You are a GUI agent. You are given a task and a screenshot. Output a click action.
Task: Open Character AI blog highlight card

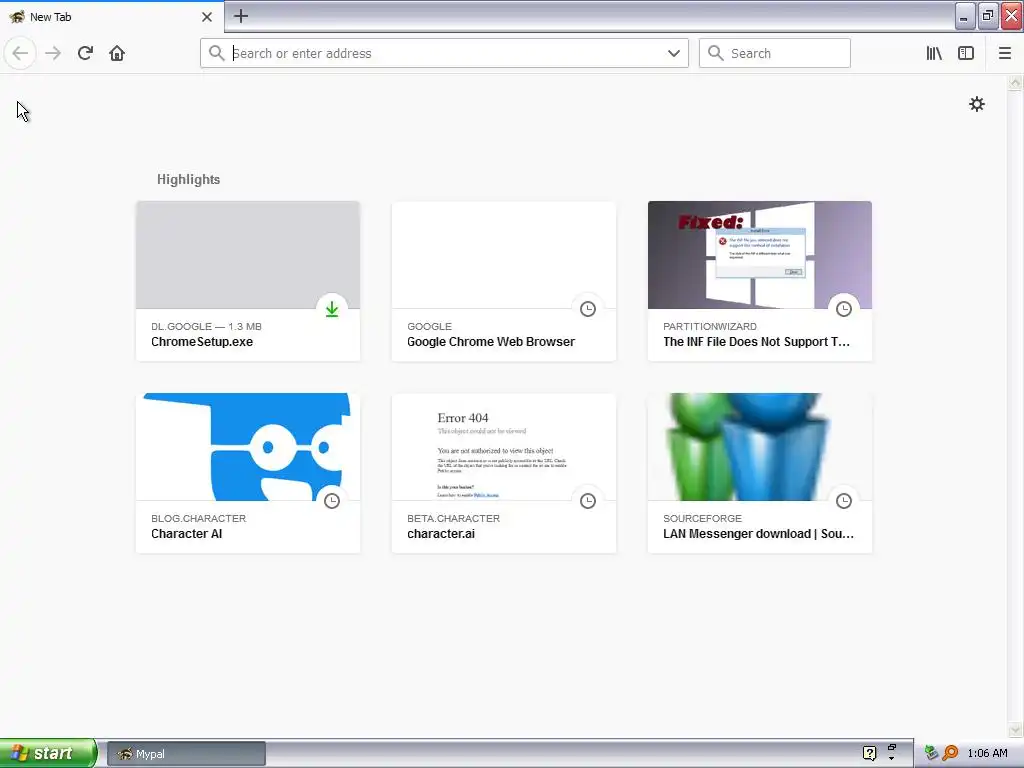coord(248,473)
